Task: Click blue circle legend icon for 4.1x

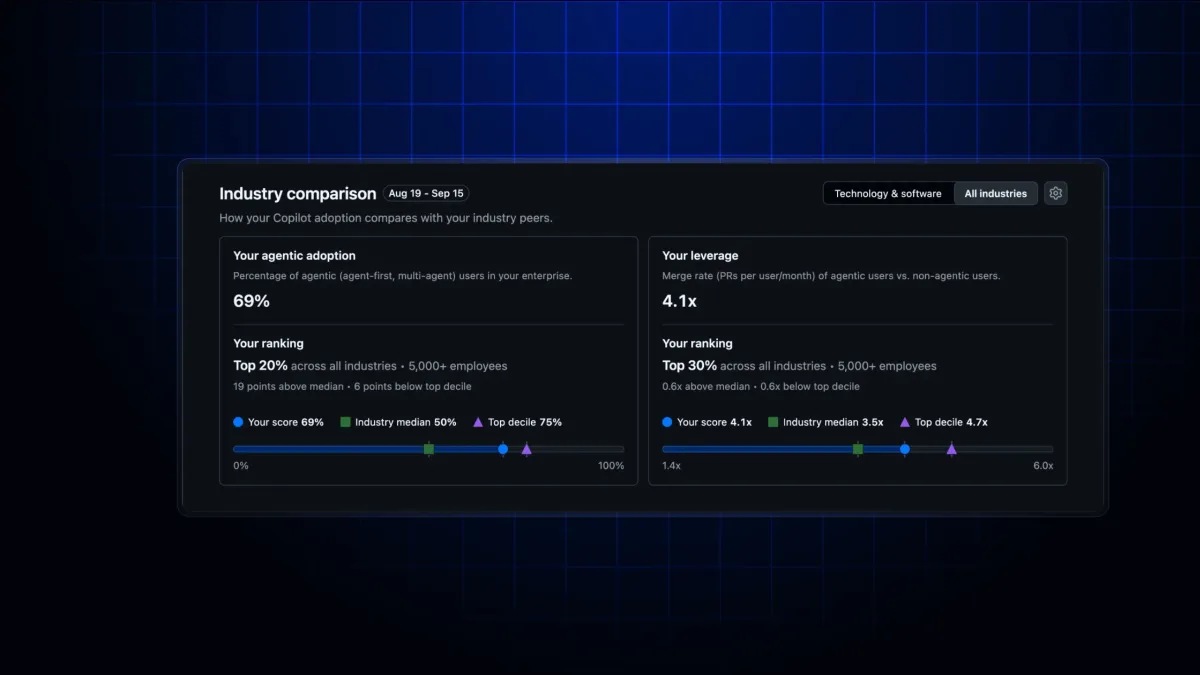Action: click(x=667, y=422)
